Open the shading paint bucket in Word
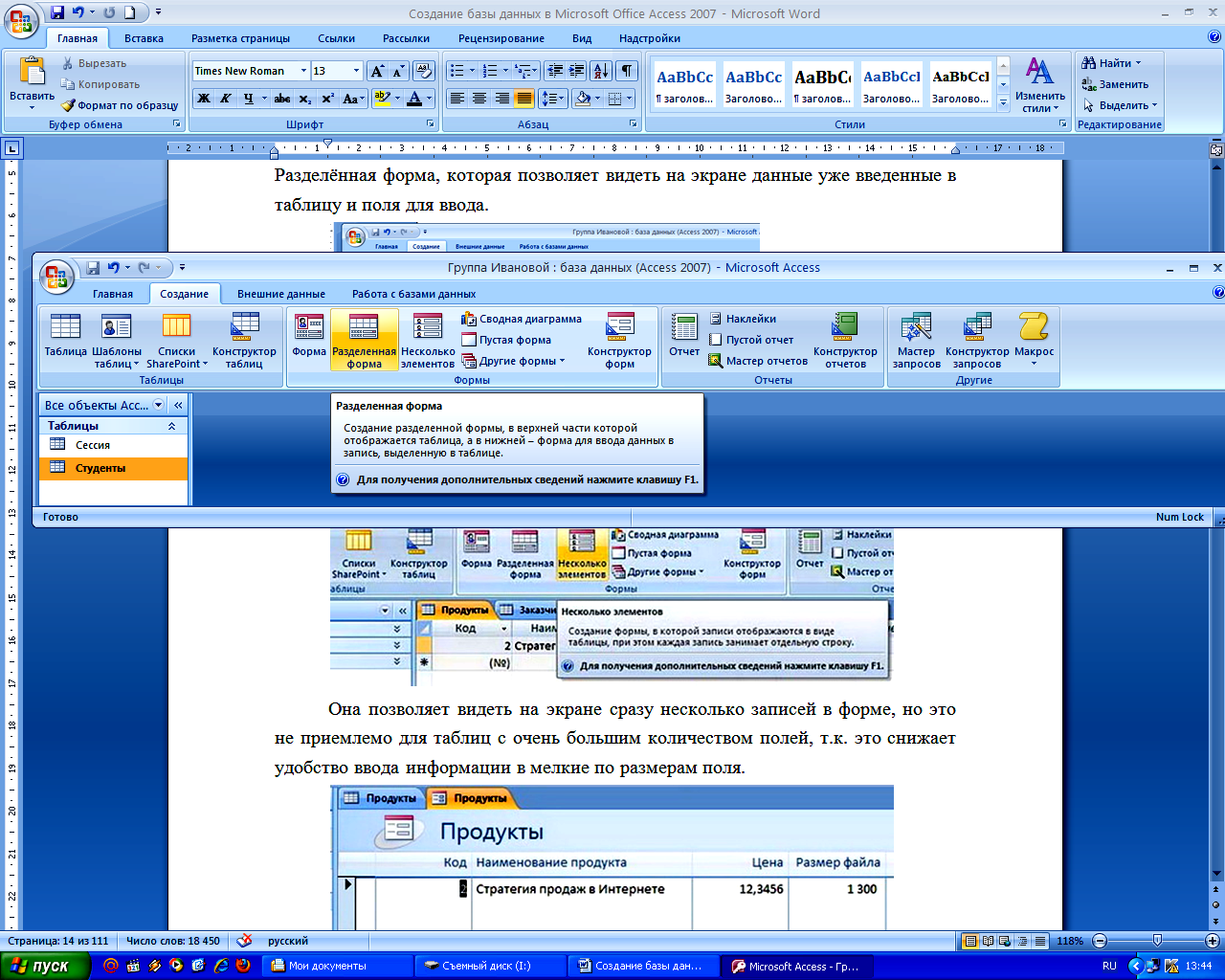1225x980 pixels. tap(583, 98)
